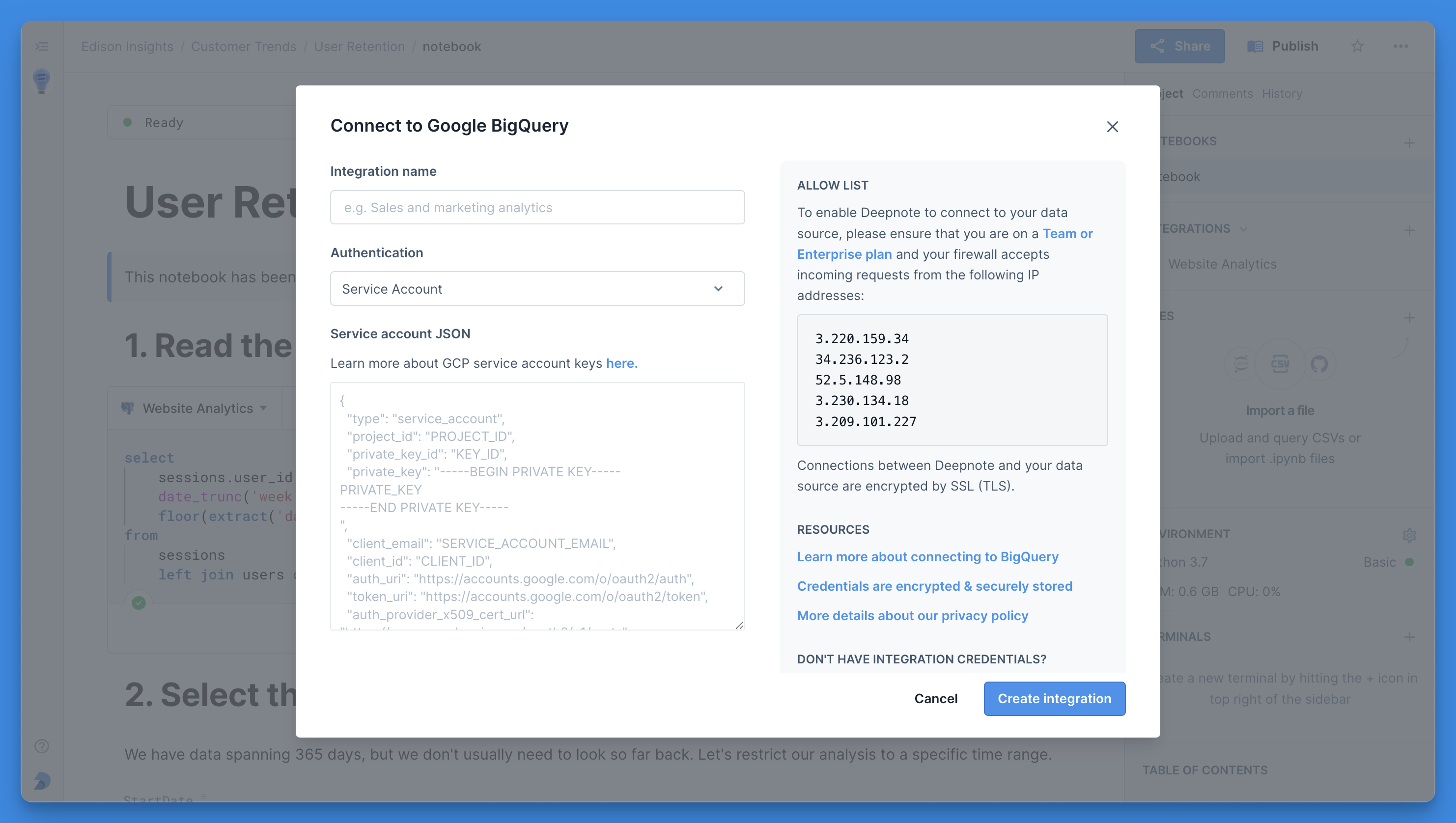1456x823 pixels.
Task: Star the notebook with the star icon
Action: pyautogui.click(x=1357, y=46)
